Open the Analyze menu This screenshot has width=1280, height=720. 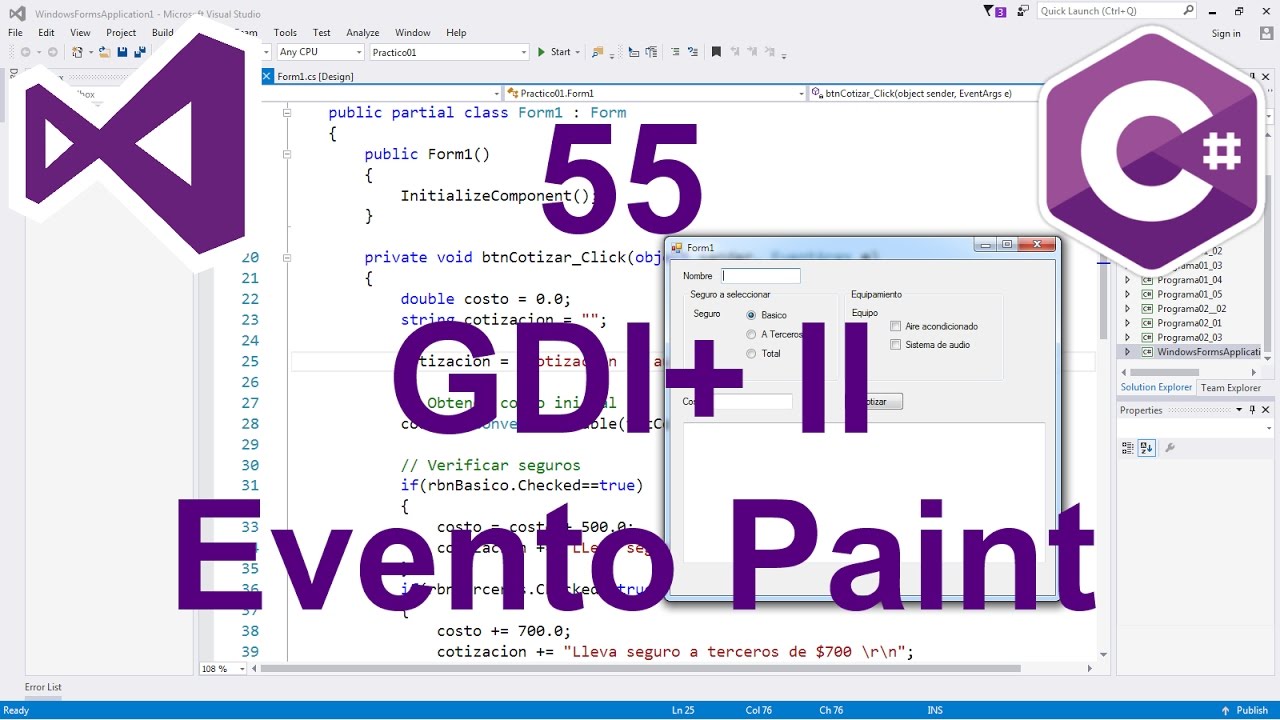click(363, 33)
